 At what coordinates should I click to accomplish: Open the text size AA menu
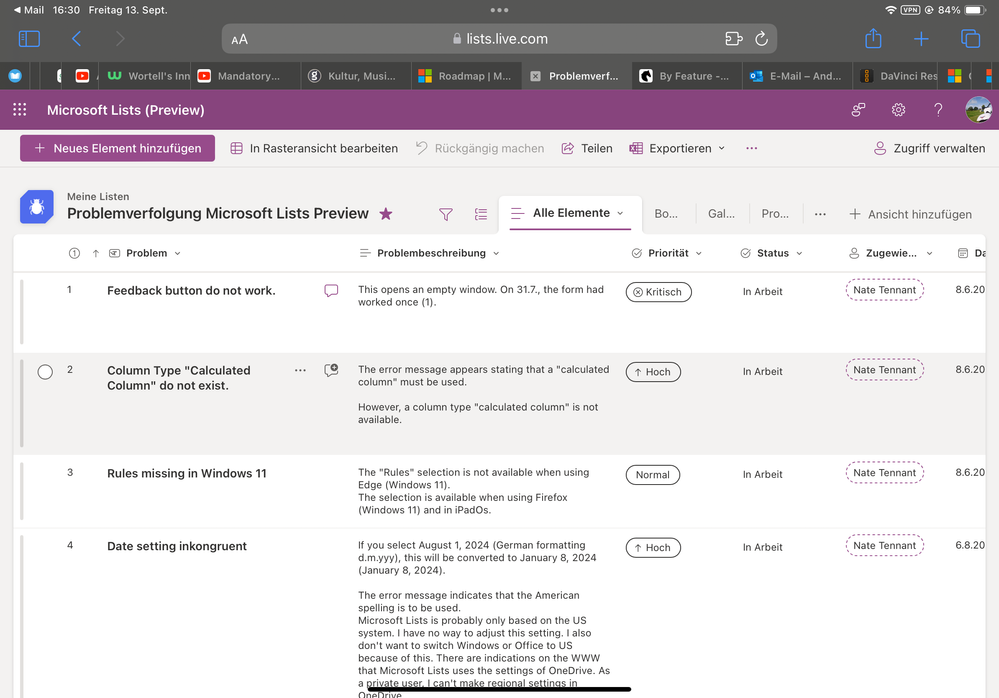(x=240, y=39)
